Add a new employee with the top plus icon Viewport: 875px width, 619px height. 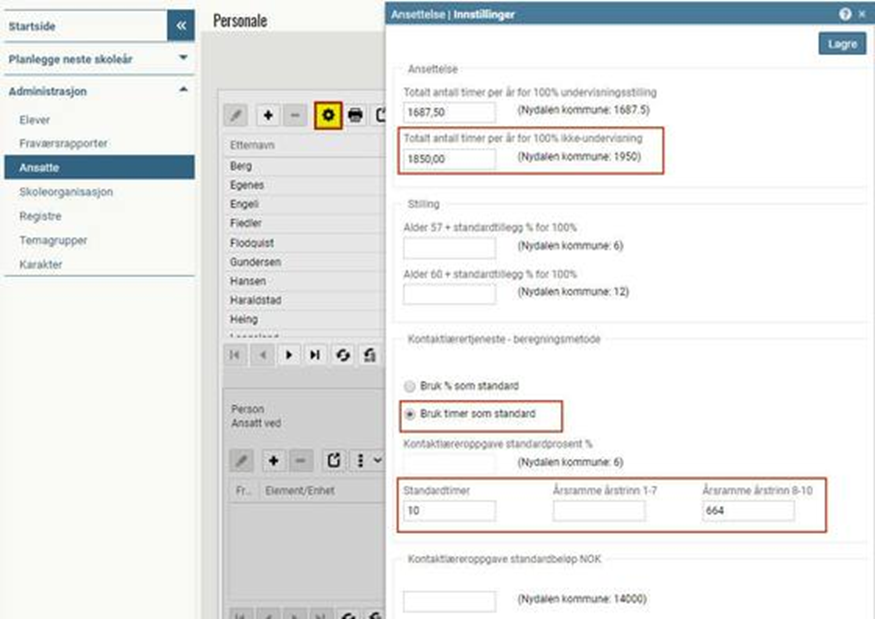pos(268,116)
